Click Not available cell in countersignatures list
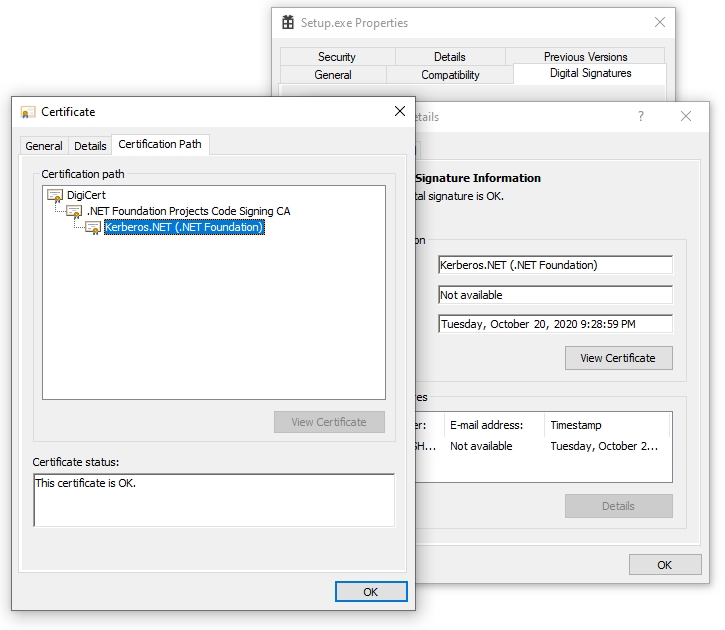This screenshot has width=725, height=630. pyautogui.click(x=481, y=447)
